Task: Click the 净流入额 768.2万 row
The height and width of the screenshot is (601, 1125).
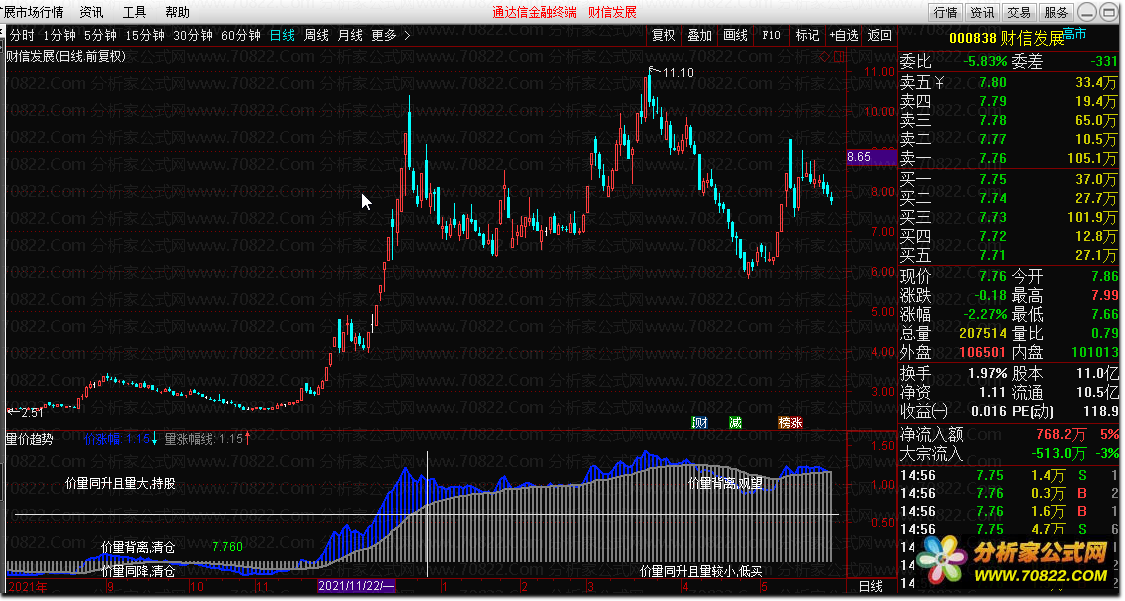Action: [1009, 435]
